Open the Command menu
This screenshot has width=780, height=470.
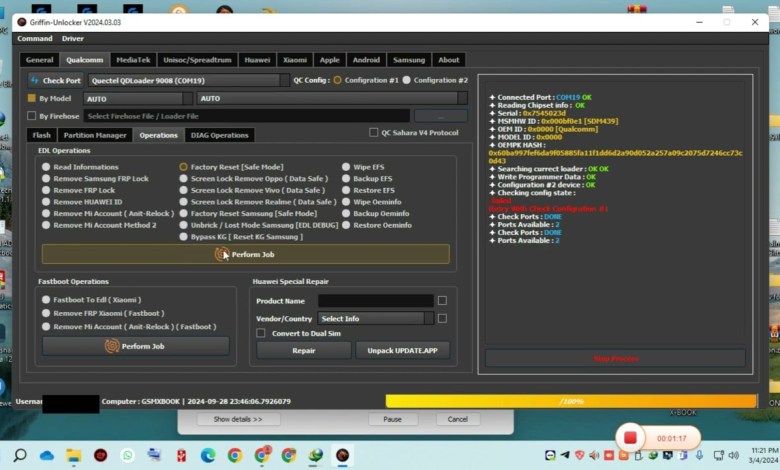pos(35,38)
